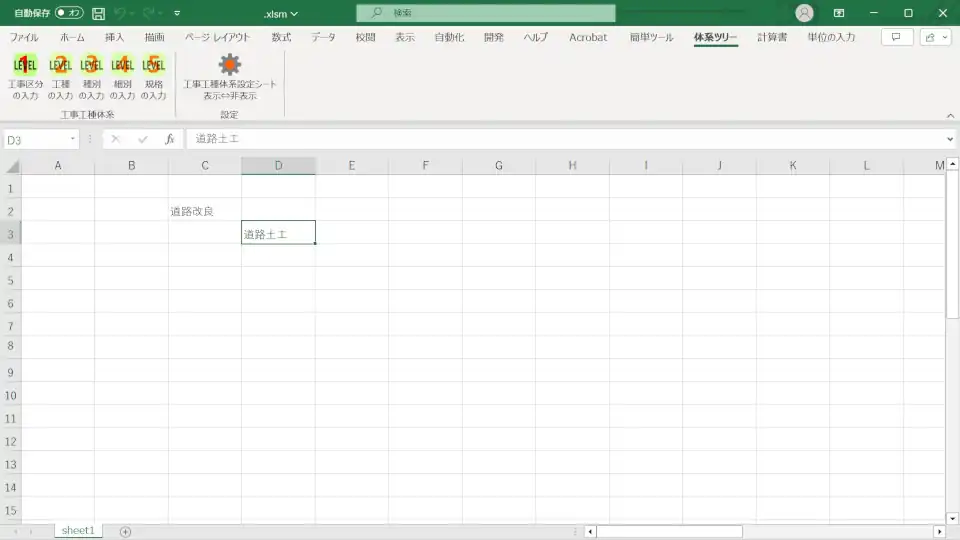The height and width of the screenshot is (540, 960).
Task: Select column D header
Action: [278, 166]
